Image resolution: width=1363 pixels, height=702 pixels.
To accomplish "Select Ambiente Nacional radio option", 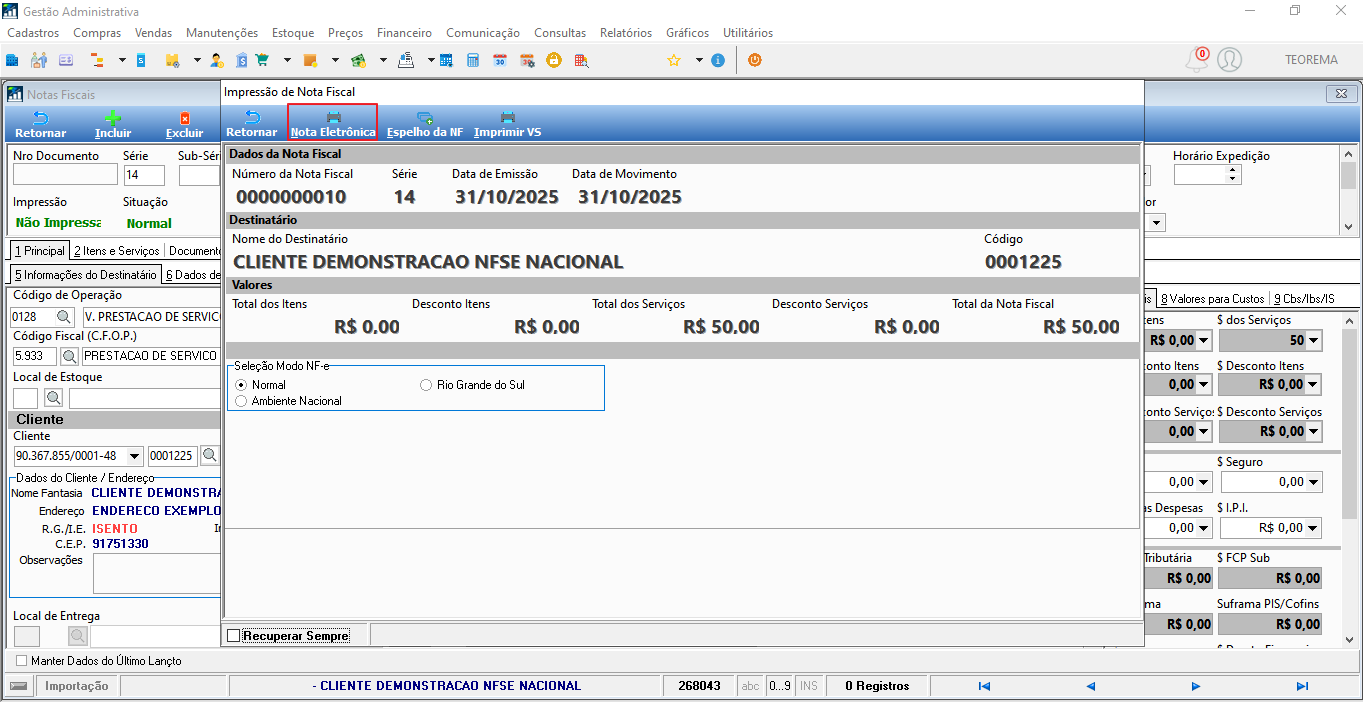I will point(240,401).
